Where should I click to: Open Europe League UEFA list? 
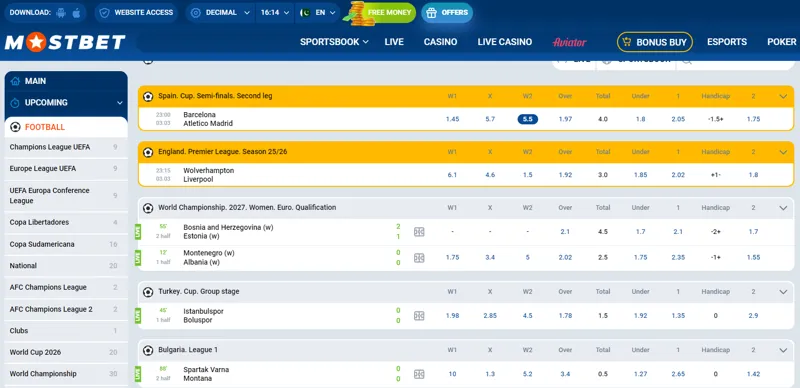click(66, 168)
